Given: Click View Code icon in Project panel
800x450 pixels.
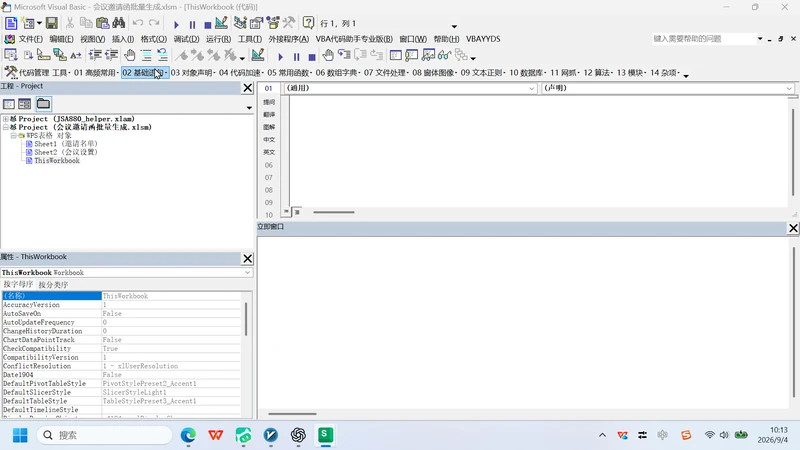Looking at the screenshot, I should [x=9, y=104].
